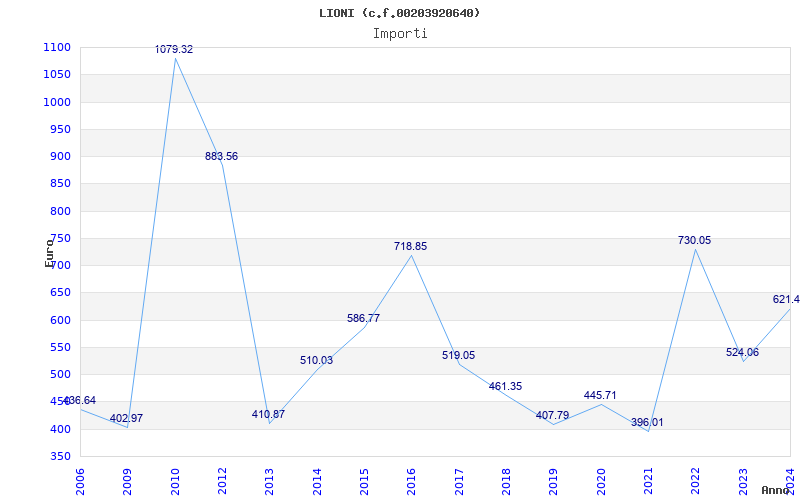
Task: Click the Anno axis title
Action: click(776, 490)
